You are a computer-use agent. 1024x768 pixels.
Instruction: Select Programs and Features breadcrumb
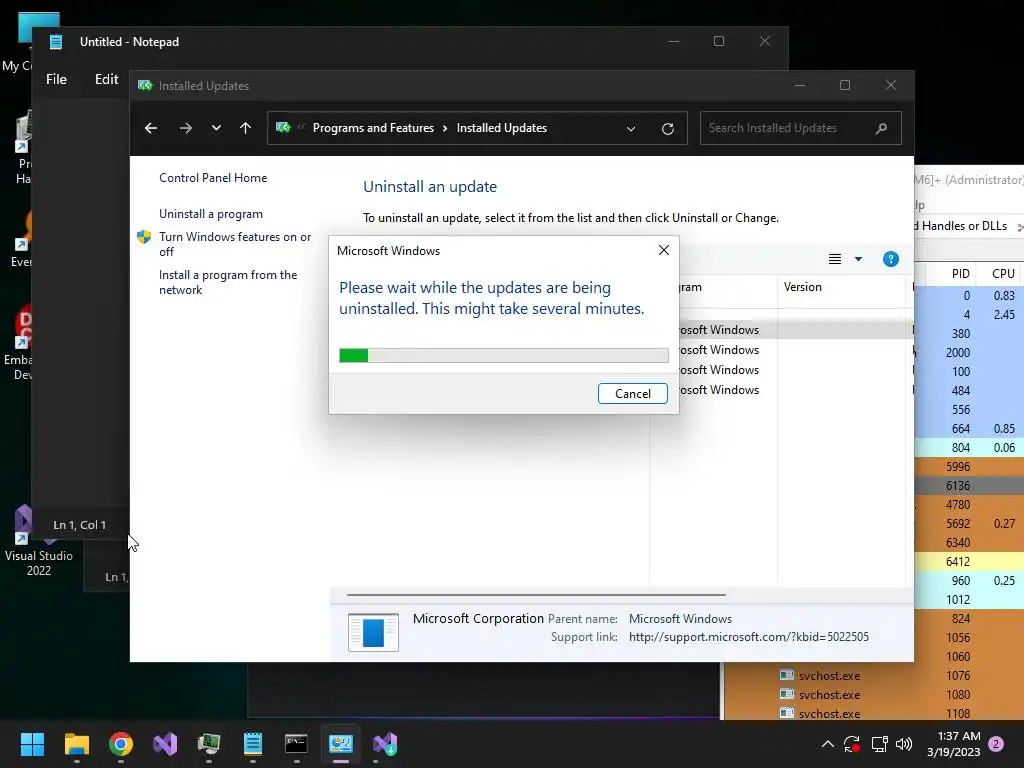coord(373,128)
